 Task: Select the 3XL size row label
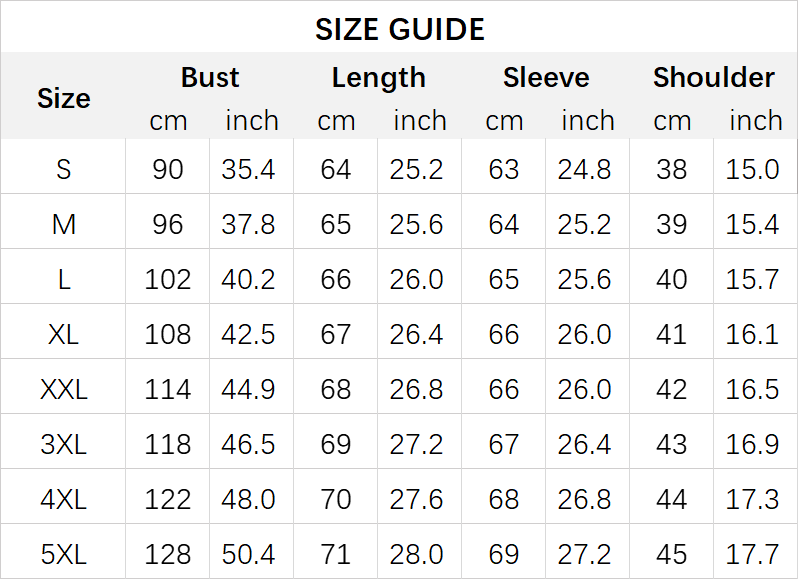tap(63, 444)
